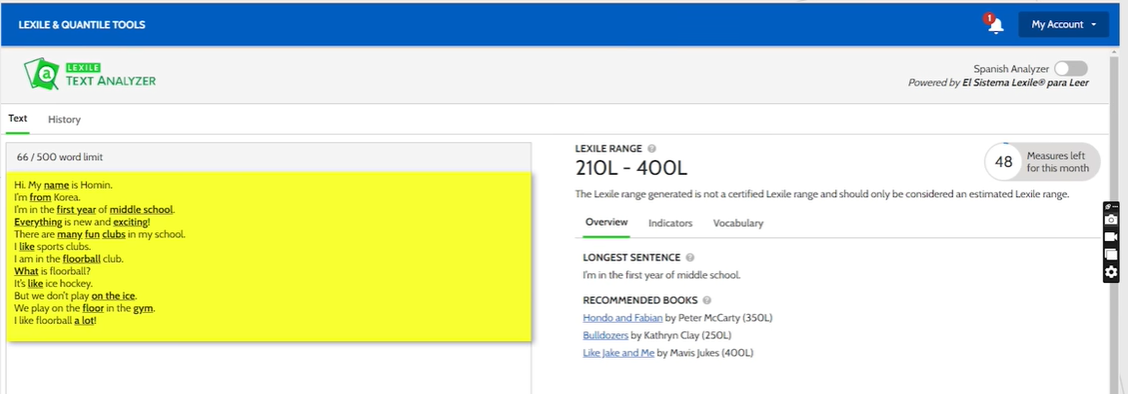This screenshot has height=394, width=1128.
Task: Click the Longest Sentence help icon
Action: point(690,257)
